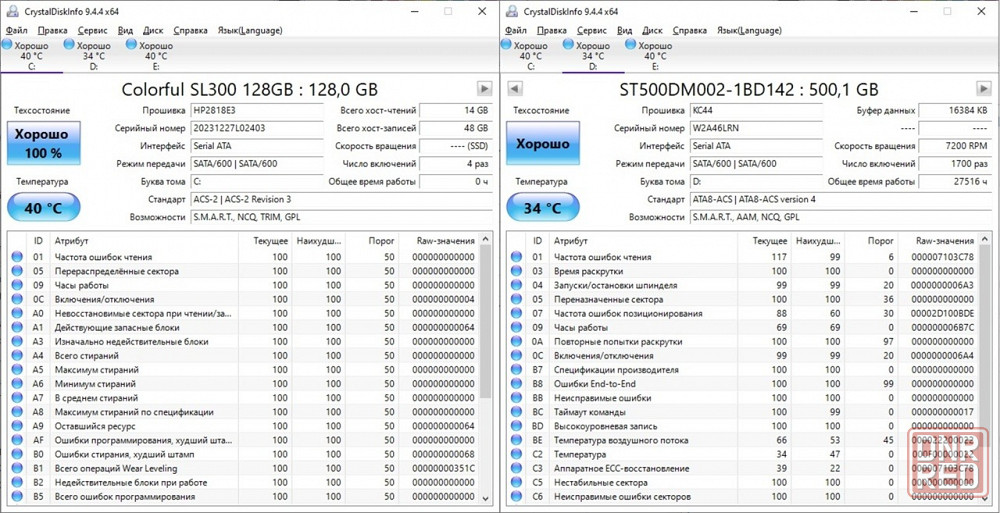
Task: Click status orb for Таймаут команды row
Action: coord(517,412)
